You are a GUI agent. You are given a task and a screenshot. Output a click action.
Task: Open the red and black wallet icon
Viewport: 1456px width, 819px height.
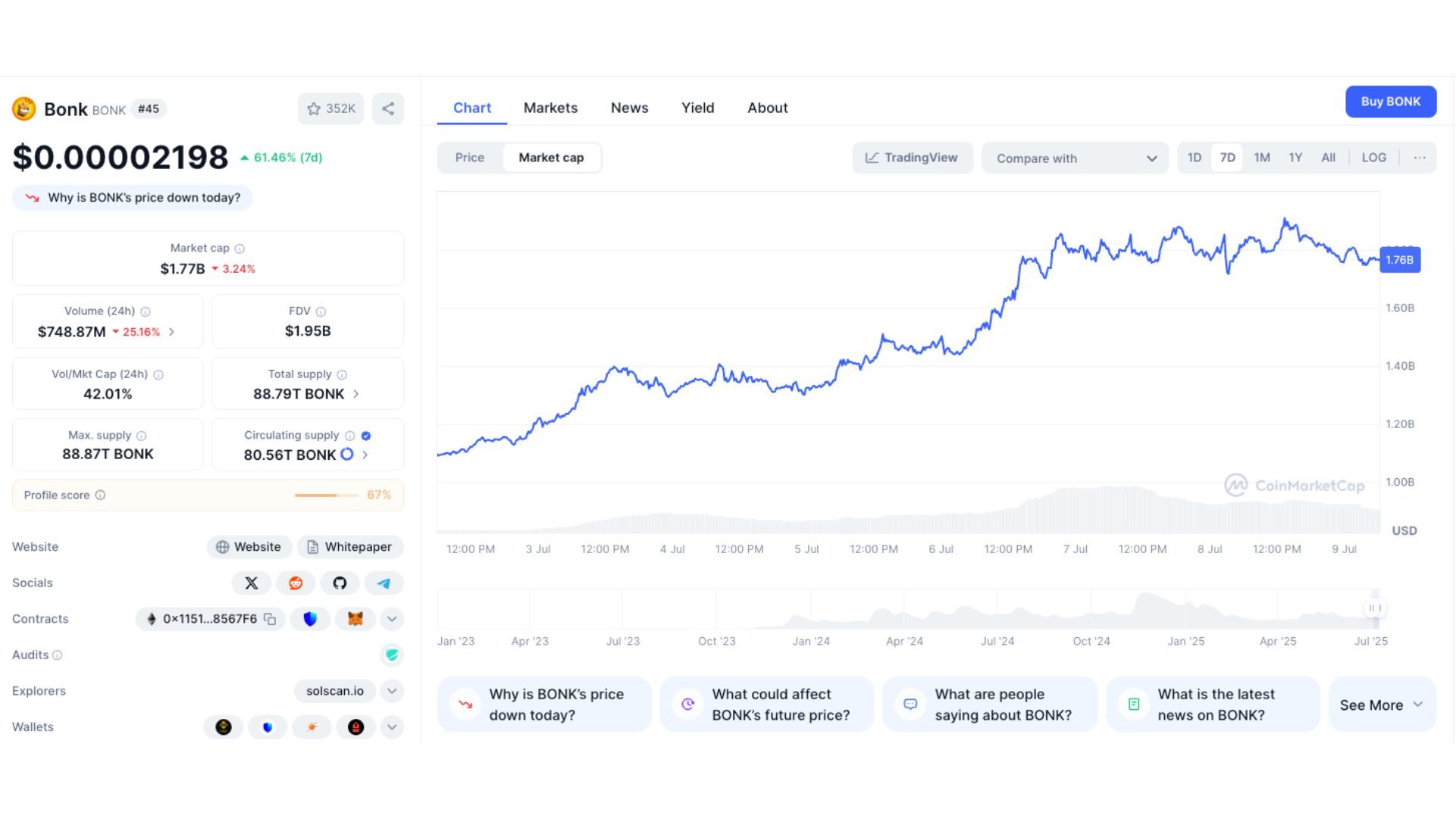pos(355,727)
